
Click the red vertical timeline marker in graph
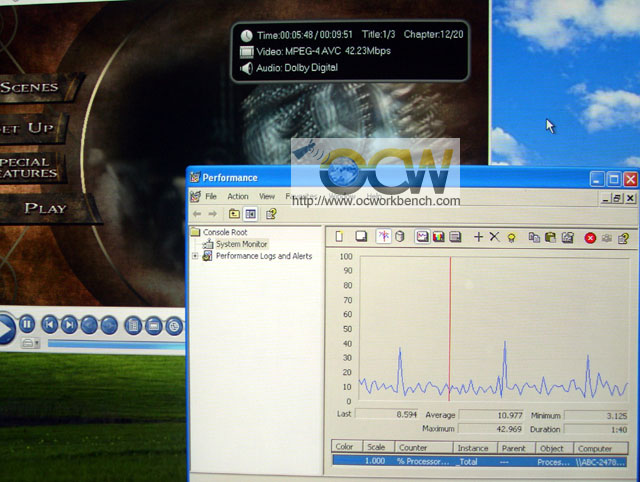[x=450, y=329]
